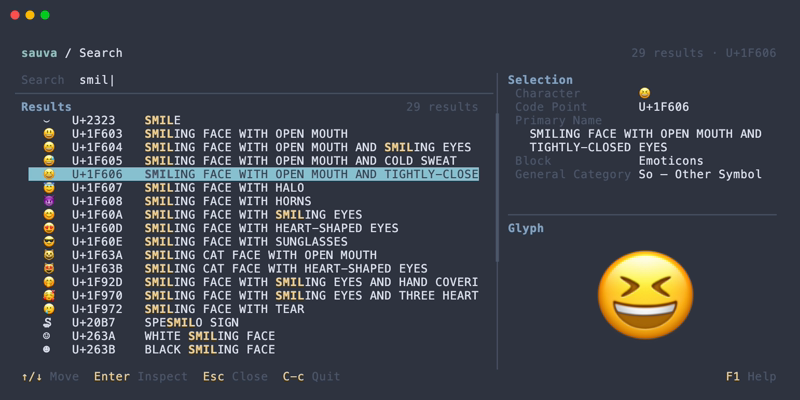
Task: Select the U+2323 SMILE result row
Action: [x=254, y=120]
